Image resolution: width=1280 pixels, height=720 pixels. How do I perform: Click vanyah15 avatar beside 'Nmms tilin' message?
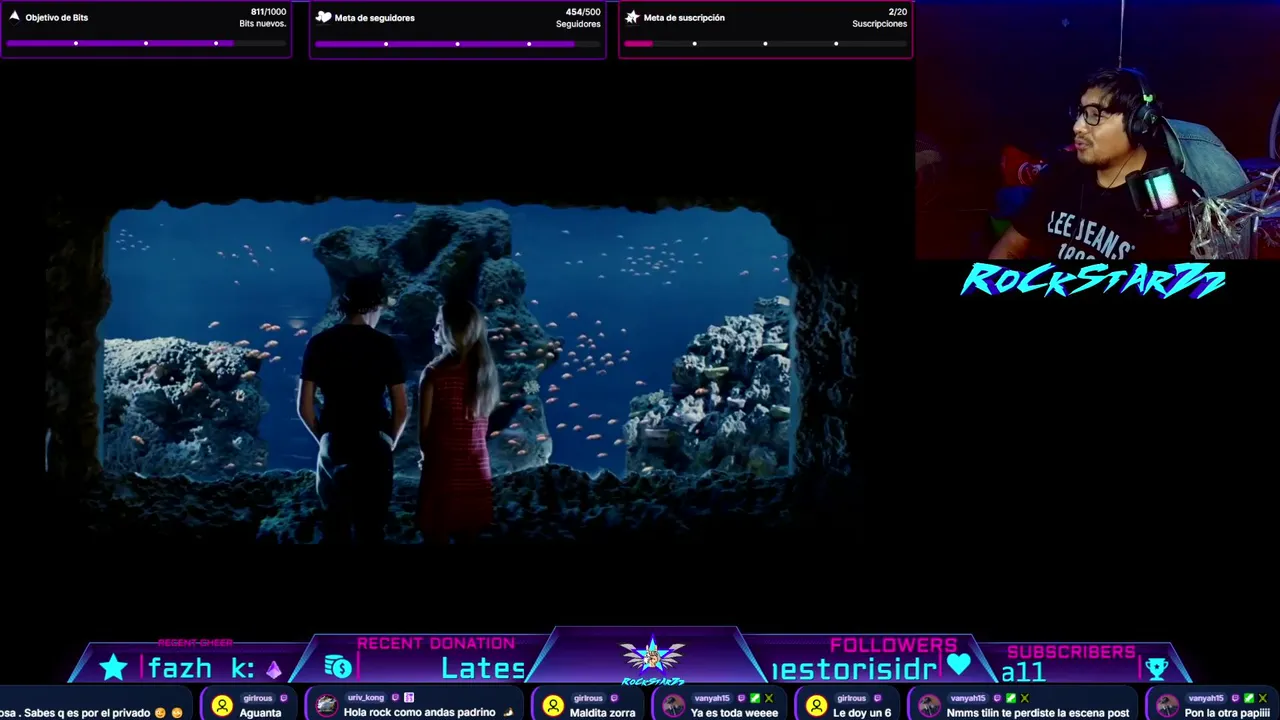click(x=929, y=706)
